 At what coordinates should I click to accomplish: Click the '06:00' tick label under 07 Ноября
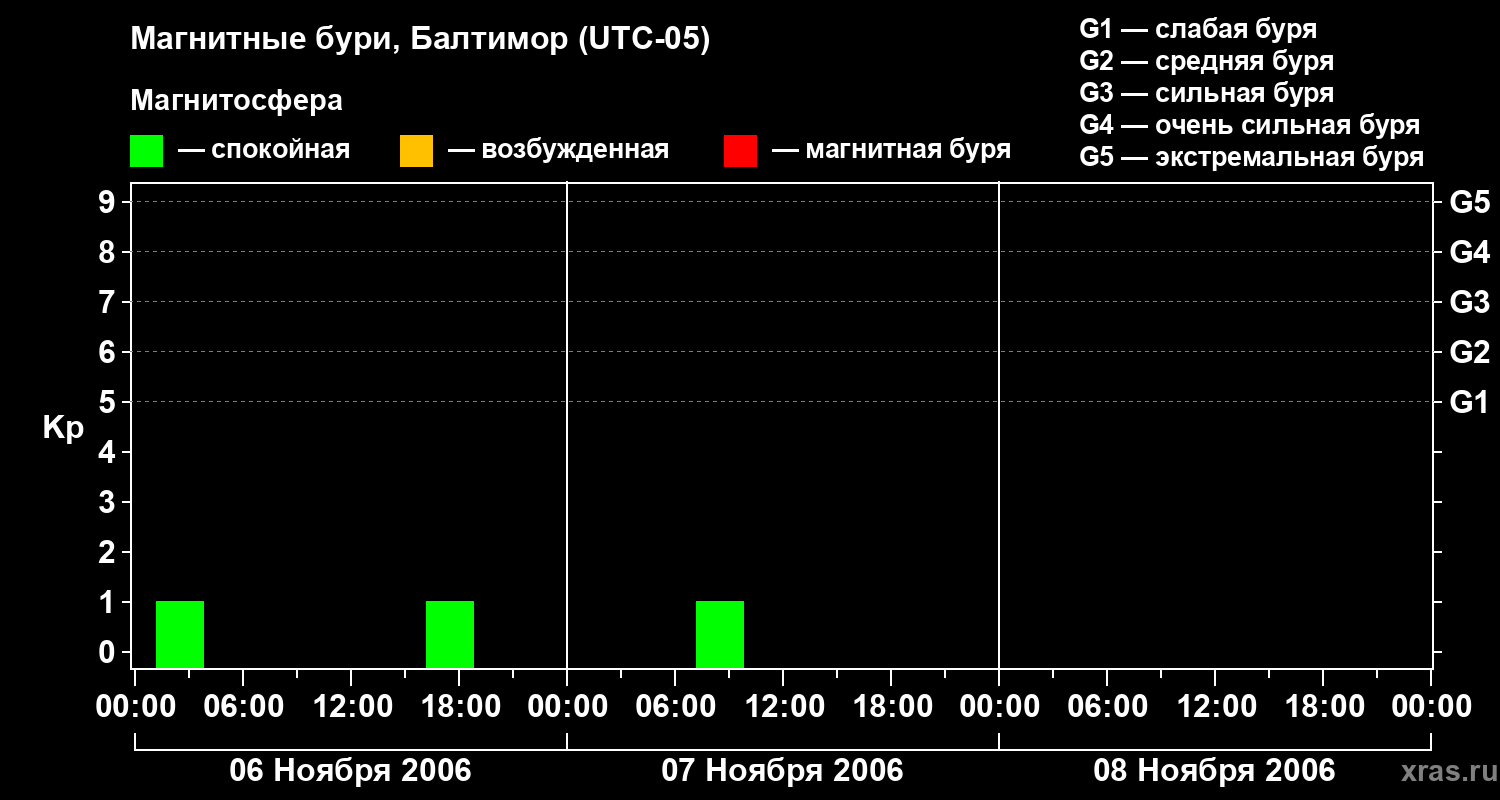coord(674,707)
